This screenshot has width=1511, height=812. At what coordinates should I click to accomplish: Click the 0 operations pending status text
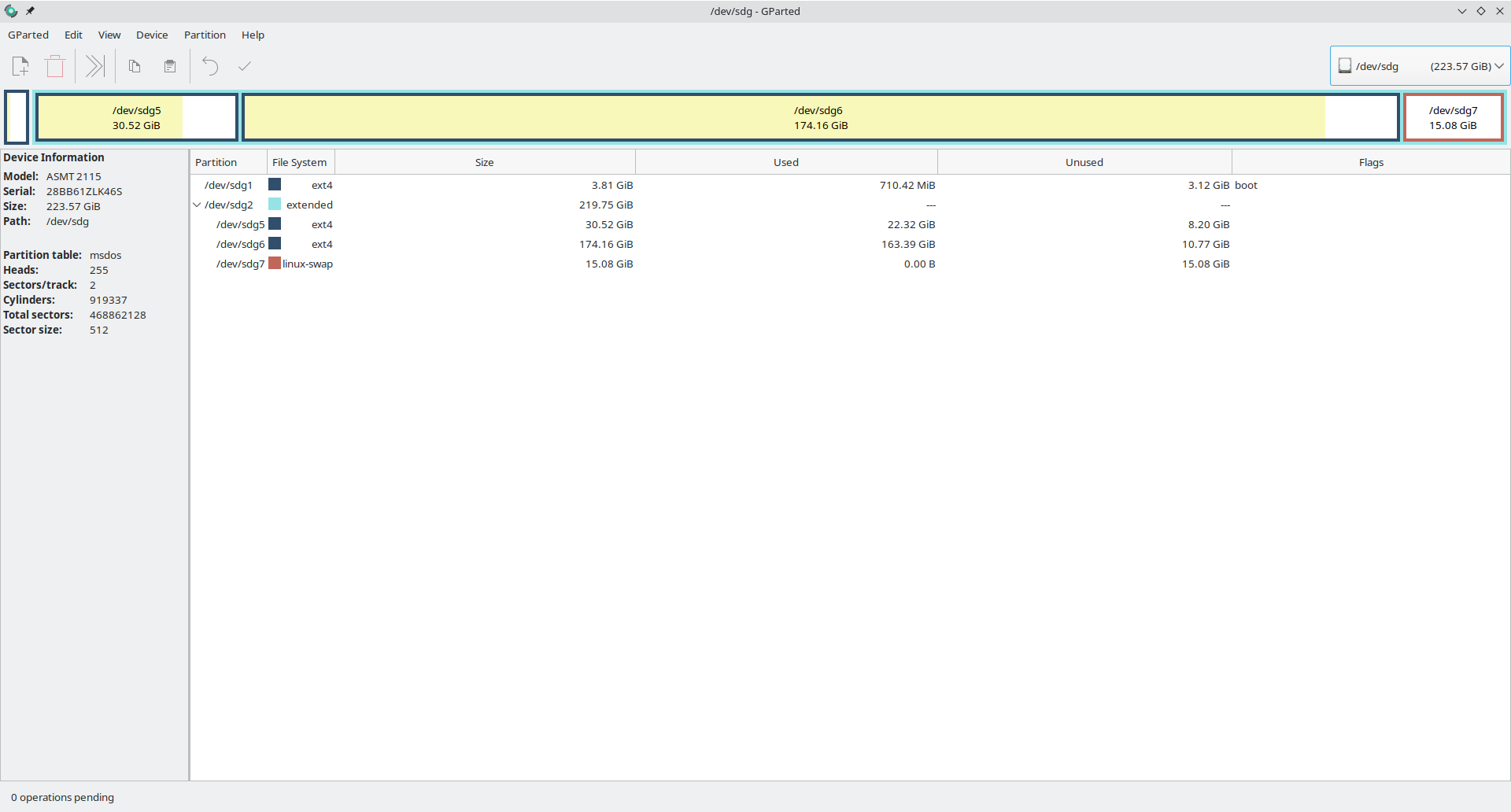point(62,797)
